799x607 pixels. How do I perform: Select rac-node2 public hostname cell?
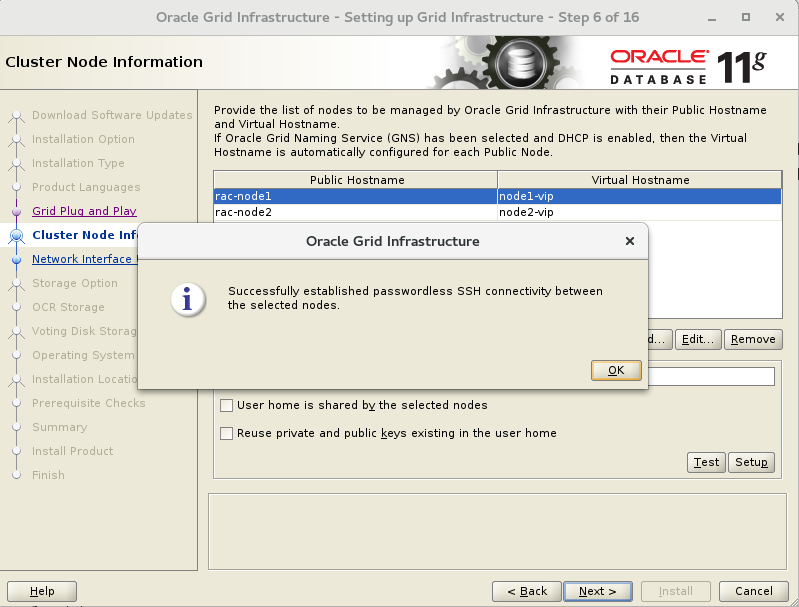click(x=356, y=212)
